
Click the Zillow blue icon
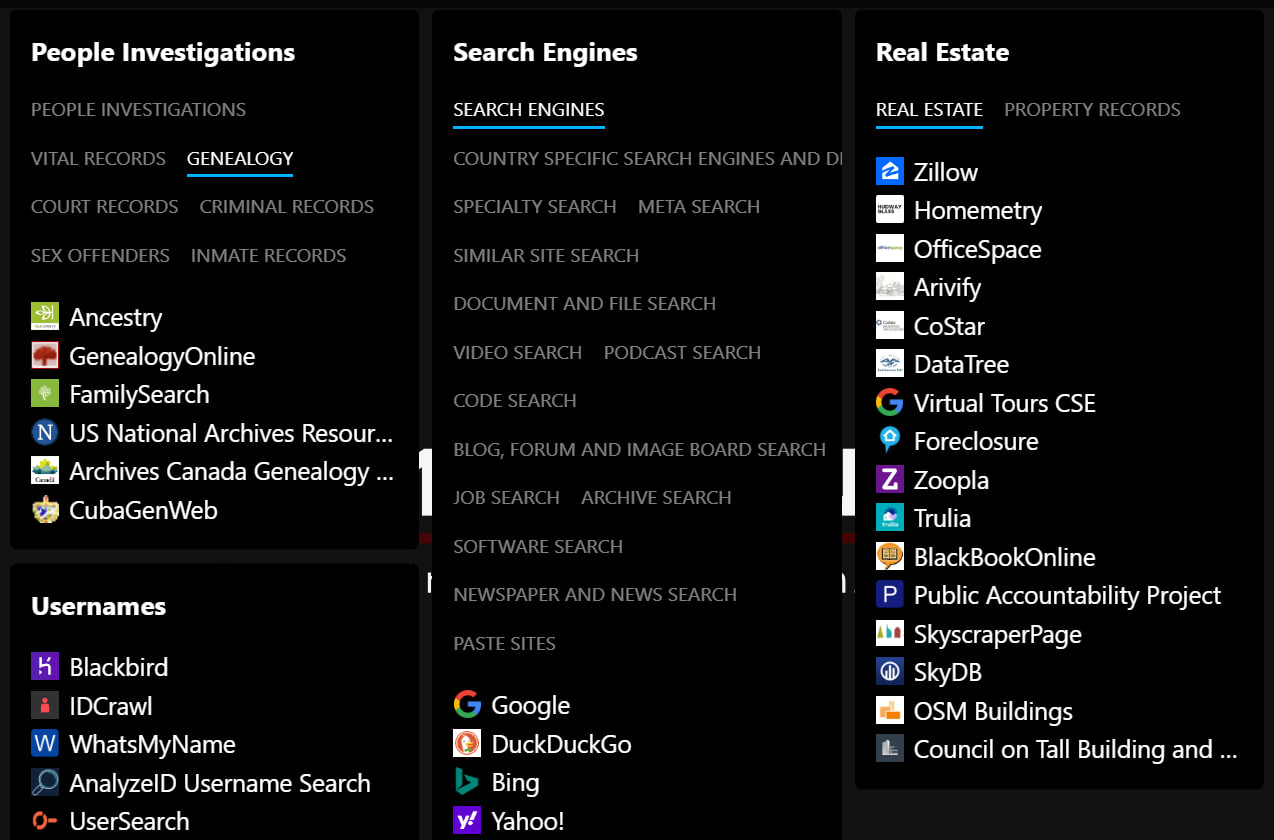tap(890, 172)
